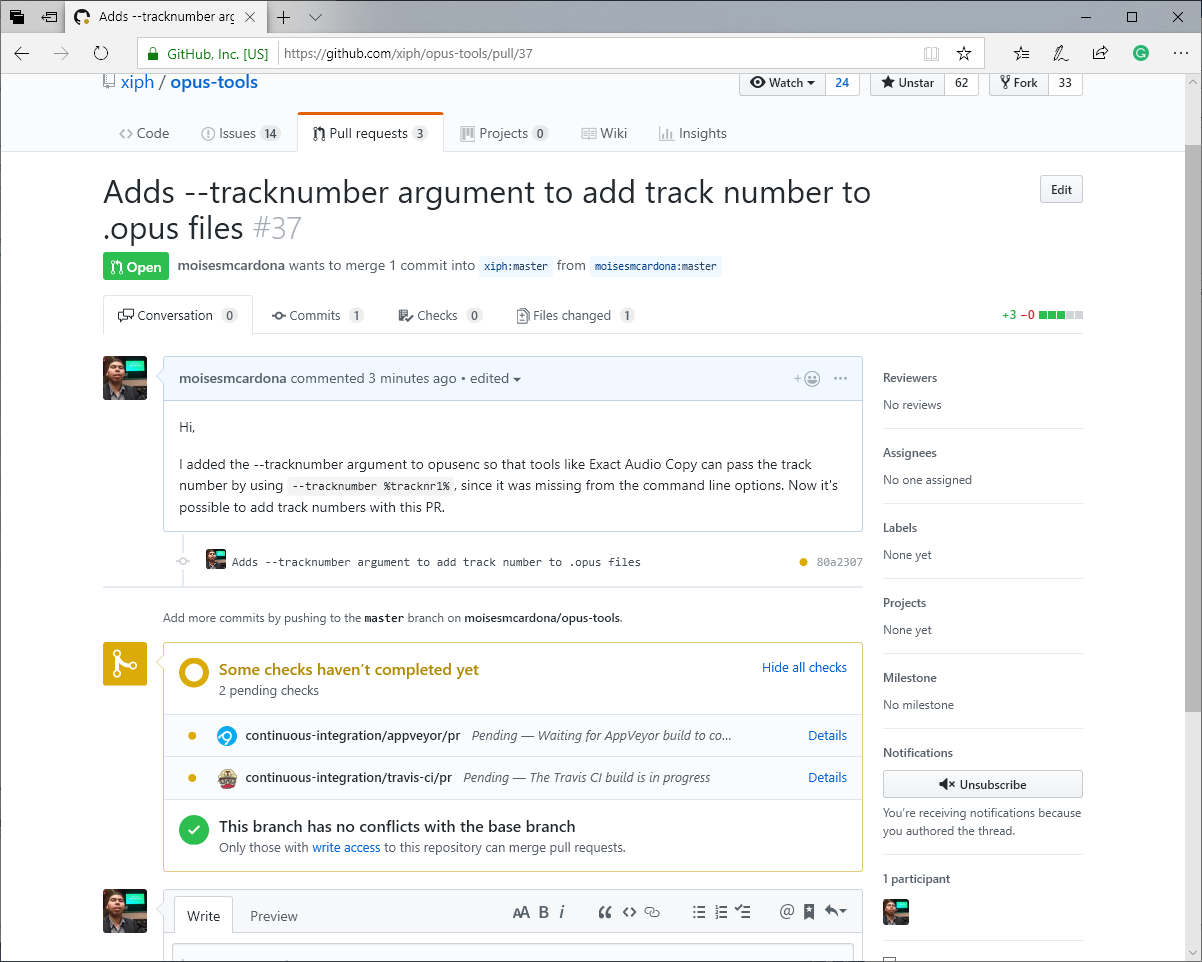Image resolution: width=1202 pixels, height=962 pixels.
Task: Insert a bulleted list
Action: pyautogui.click(x=700, y=912)
